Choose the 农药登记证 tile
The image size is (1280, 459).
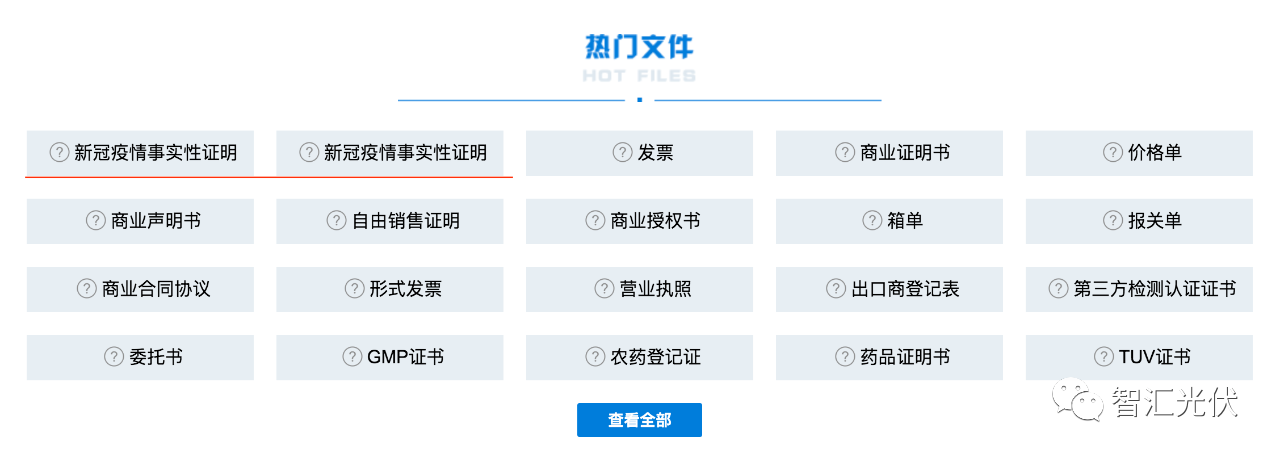click(x=639, y=357)
